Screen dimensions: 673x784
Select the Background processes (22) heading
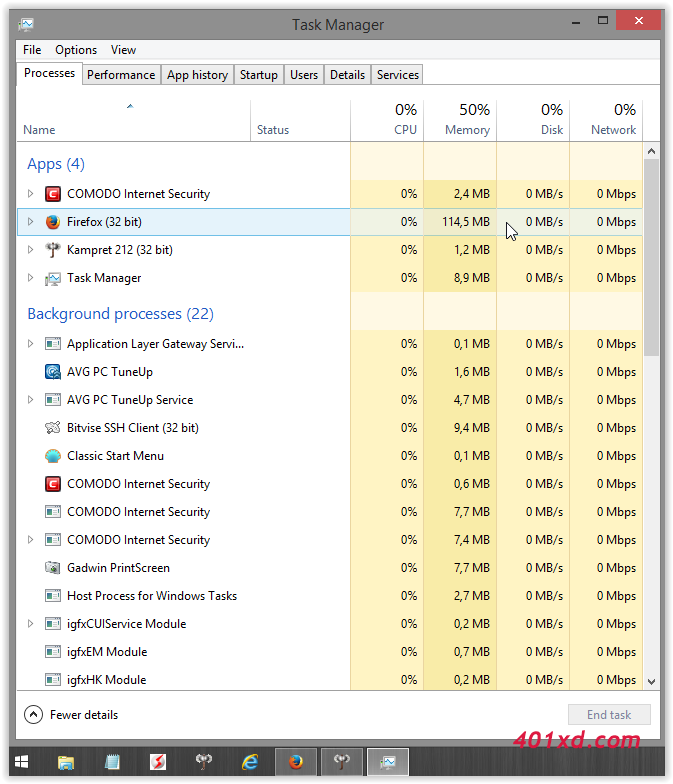(x=120, y=314)
